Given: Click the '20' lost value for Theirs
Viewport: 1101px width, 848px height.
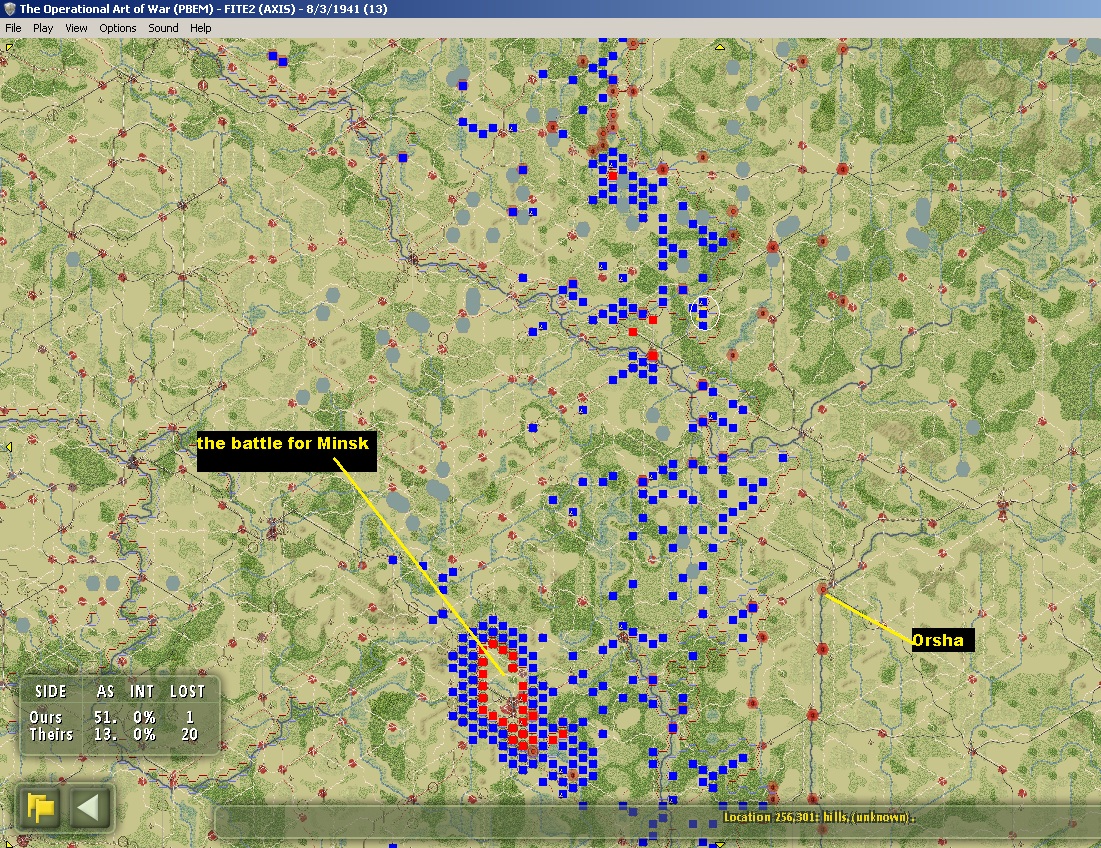Looking at the screenshot, I should (189, 734).
